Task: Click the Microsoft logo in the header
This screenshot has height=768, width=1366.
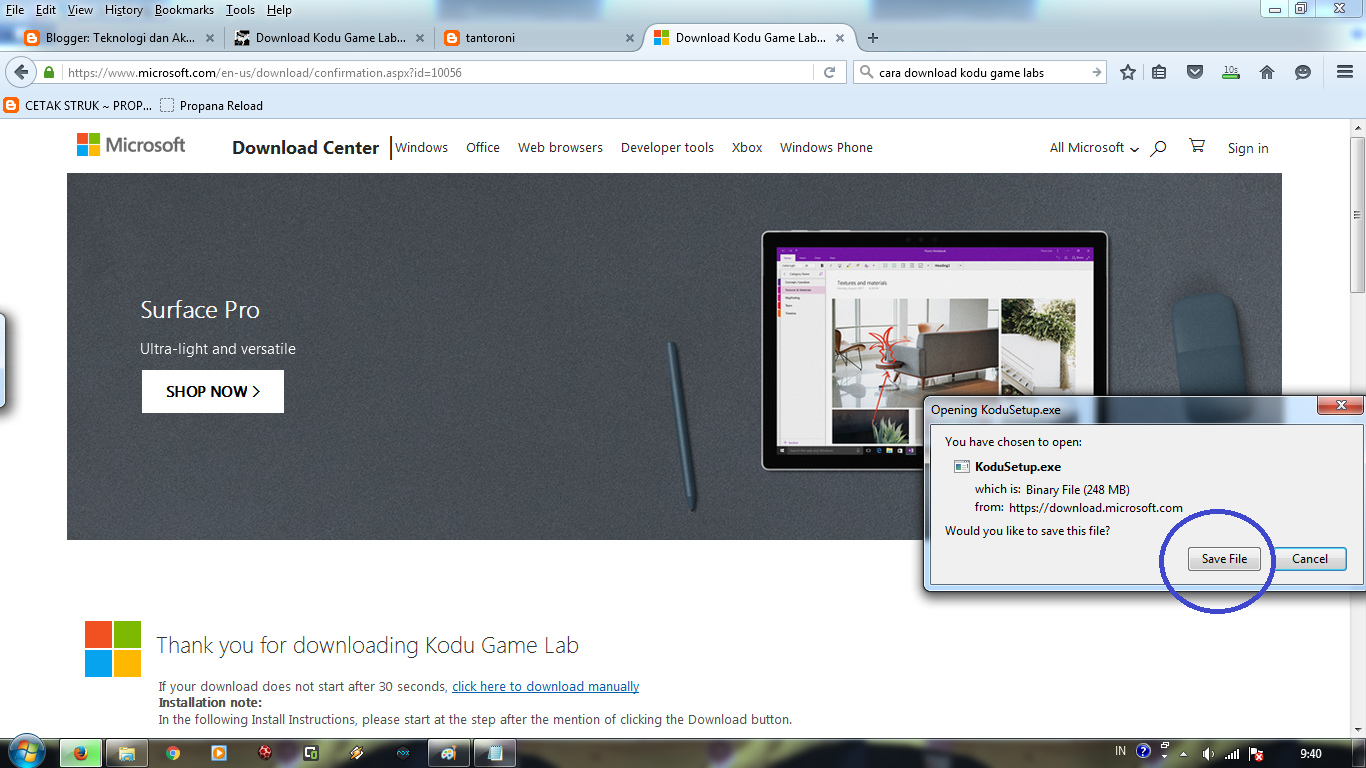Action: (131, 145)
